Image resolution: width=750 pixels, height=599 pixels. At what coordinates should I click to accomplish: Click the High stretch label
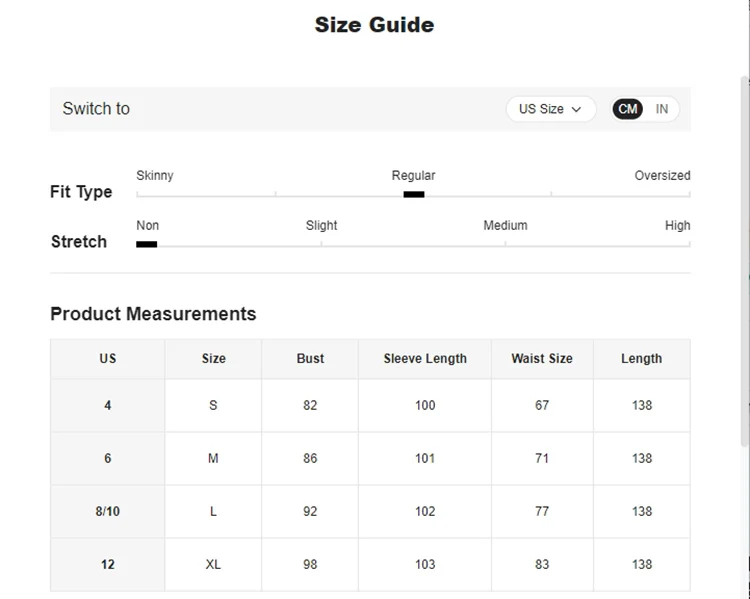[677, 225]
